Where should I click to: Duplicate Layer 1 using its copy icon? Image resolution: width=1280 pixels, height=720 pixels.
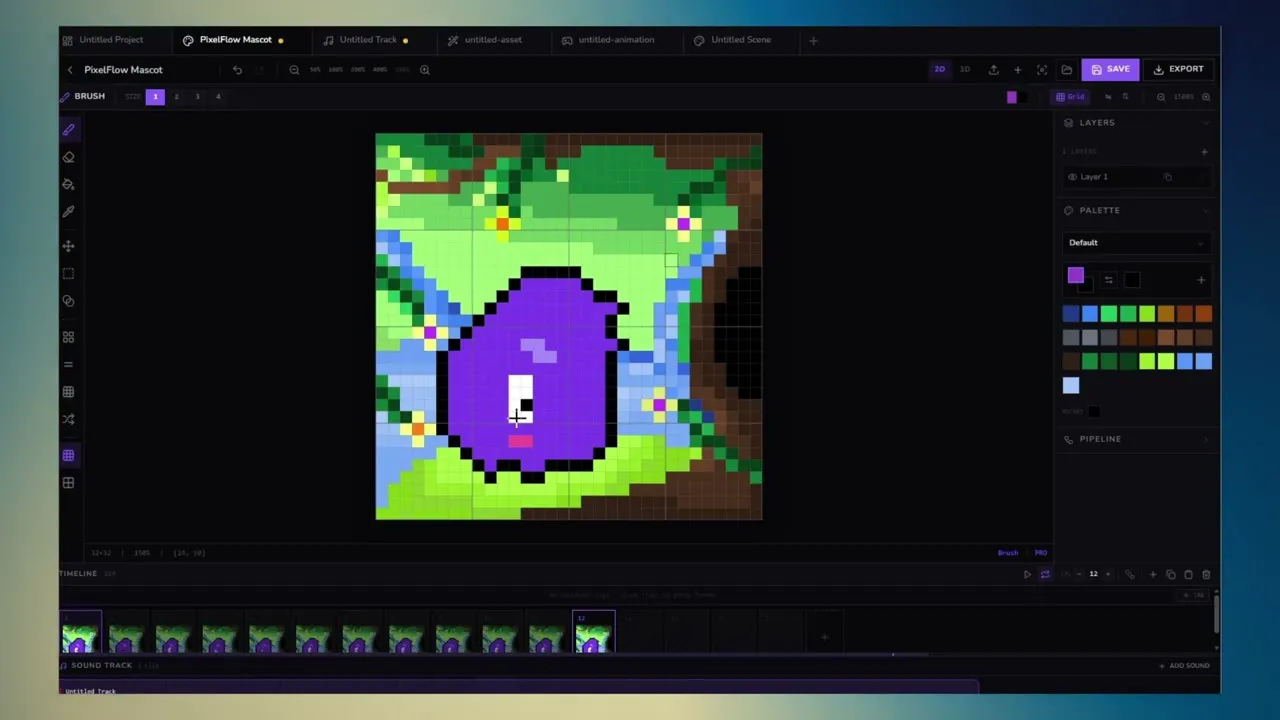1167,177
